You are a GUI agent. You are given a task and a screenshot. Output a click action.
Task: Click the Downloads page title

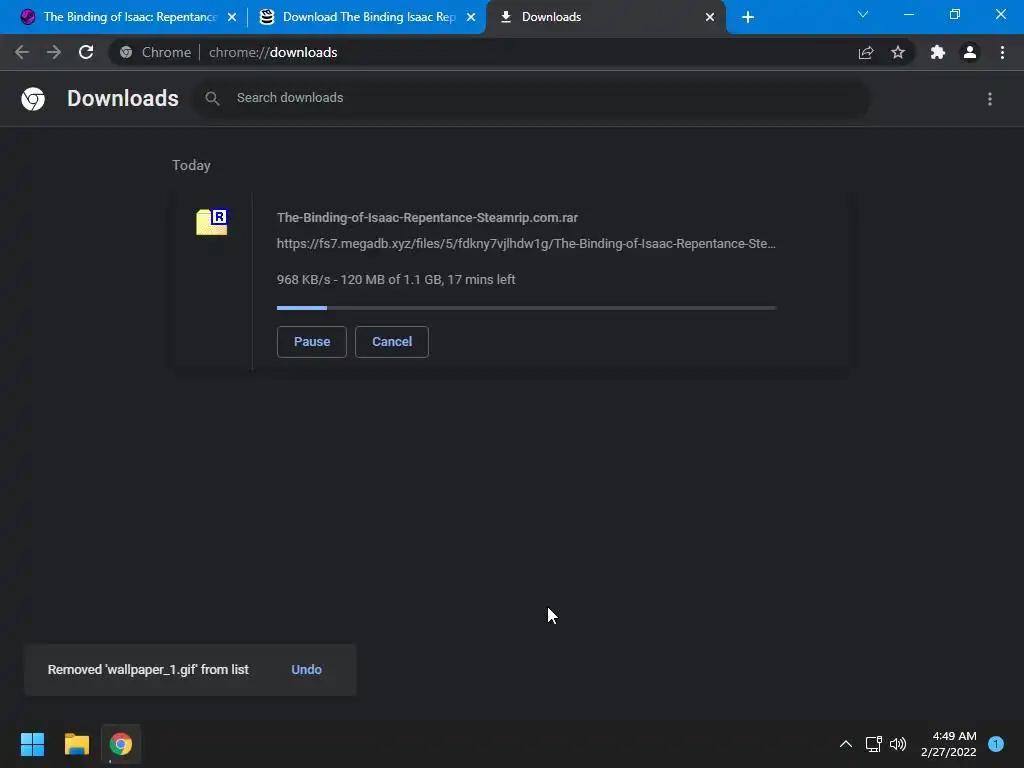pyautogui.click(x=123, y=99)
